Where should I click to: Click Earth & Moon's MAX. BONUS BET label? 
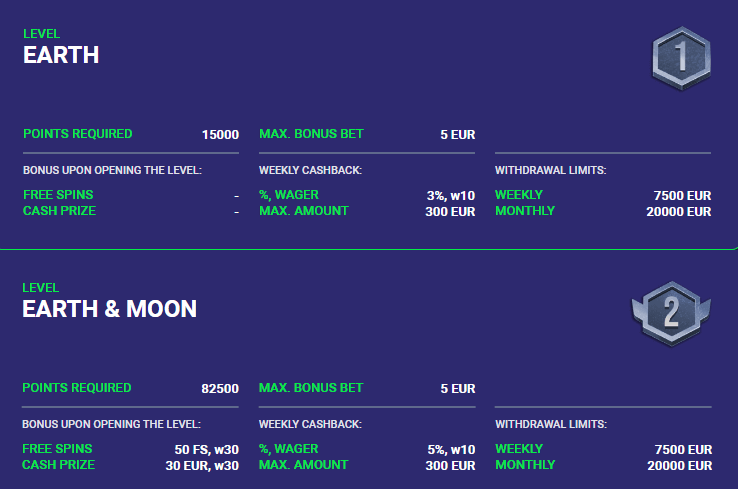tap(311, 388)
